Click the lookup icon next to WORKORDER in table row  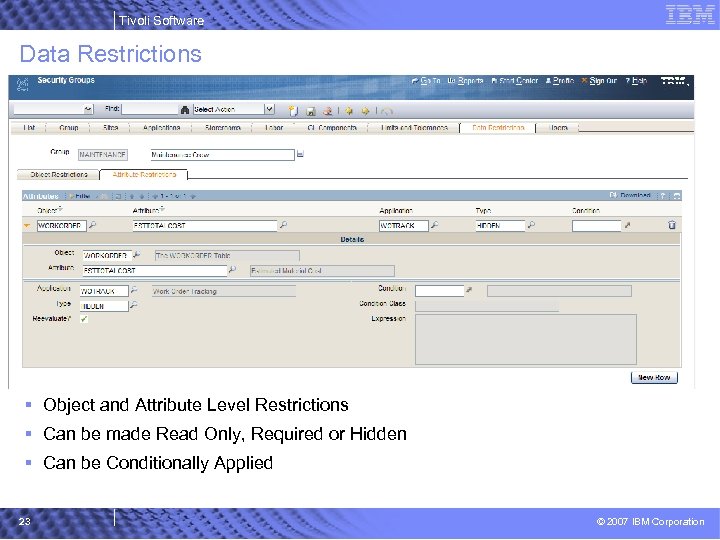(x=92, y=225)
